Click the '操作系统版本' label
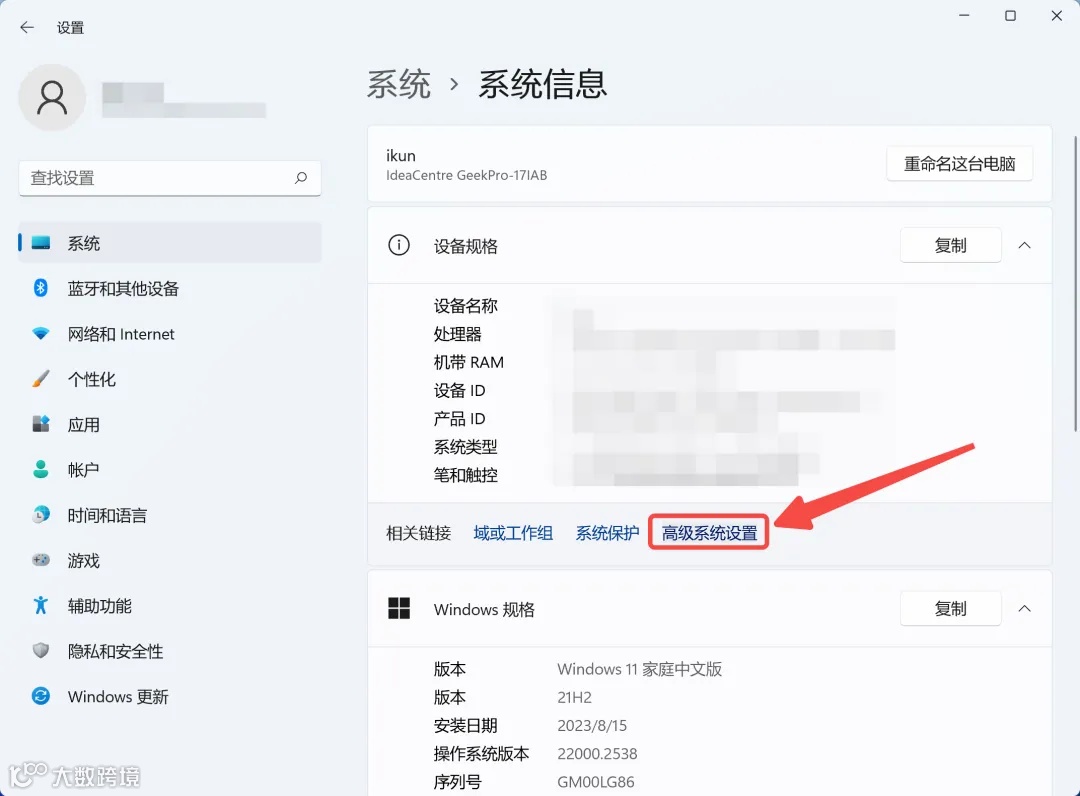The height and width of the screenshot is (796, 1080). (x=481, y=754)
